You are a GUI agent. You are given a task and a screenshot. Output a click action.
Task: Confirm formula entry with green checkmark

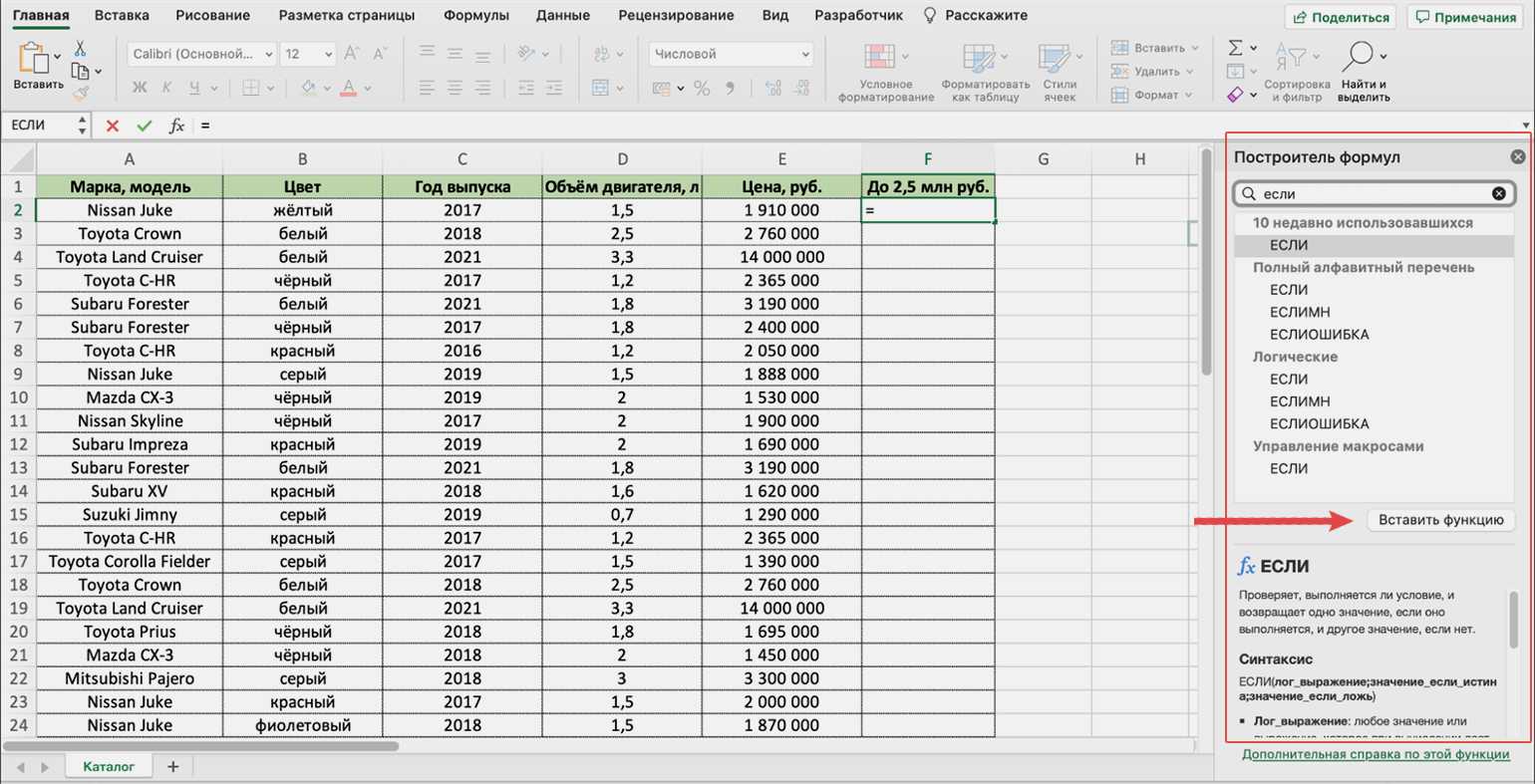point(145,126)
